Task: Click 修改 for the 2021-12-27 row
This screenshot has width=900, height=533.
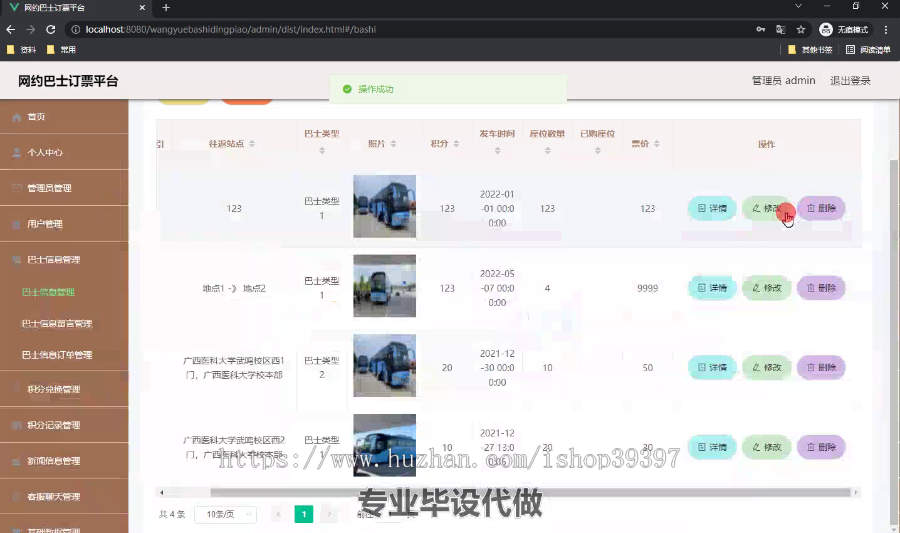Action: point(766,447)
